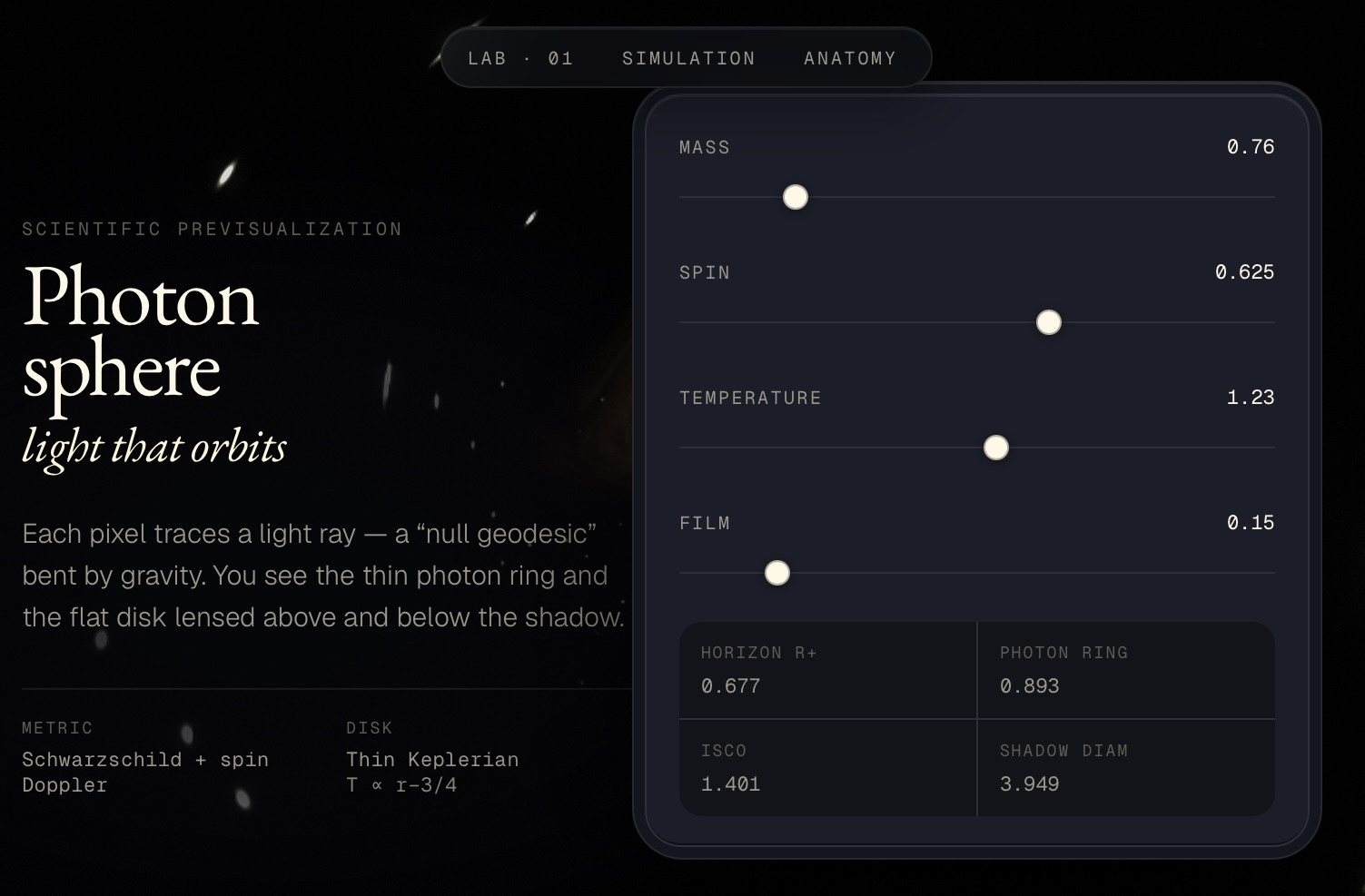
Task: Click the MASS slider handle
Action: pyautogui.click(x=796, y=197)
